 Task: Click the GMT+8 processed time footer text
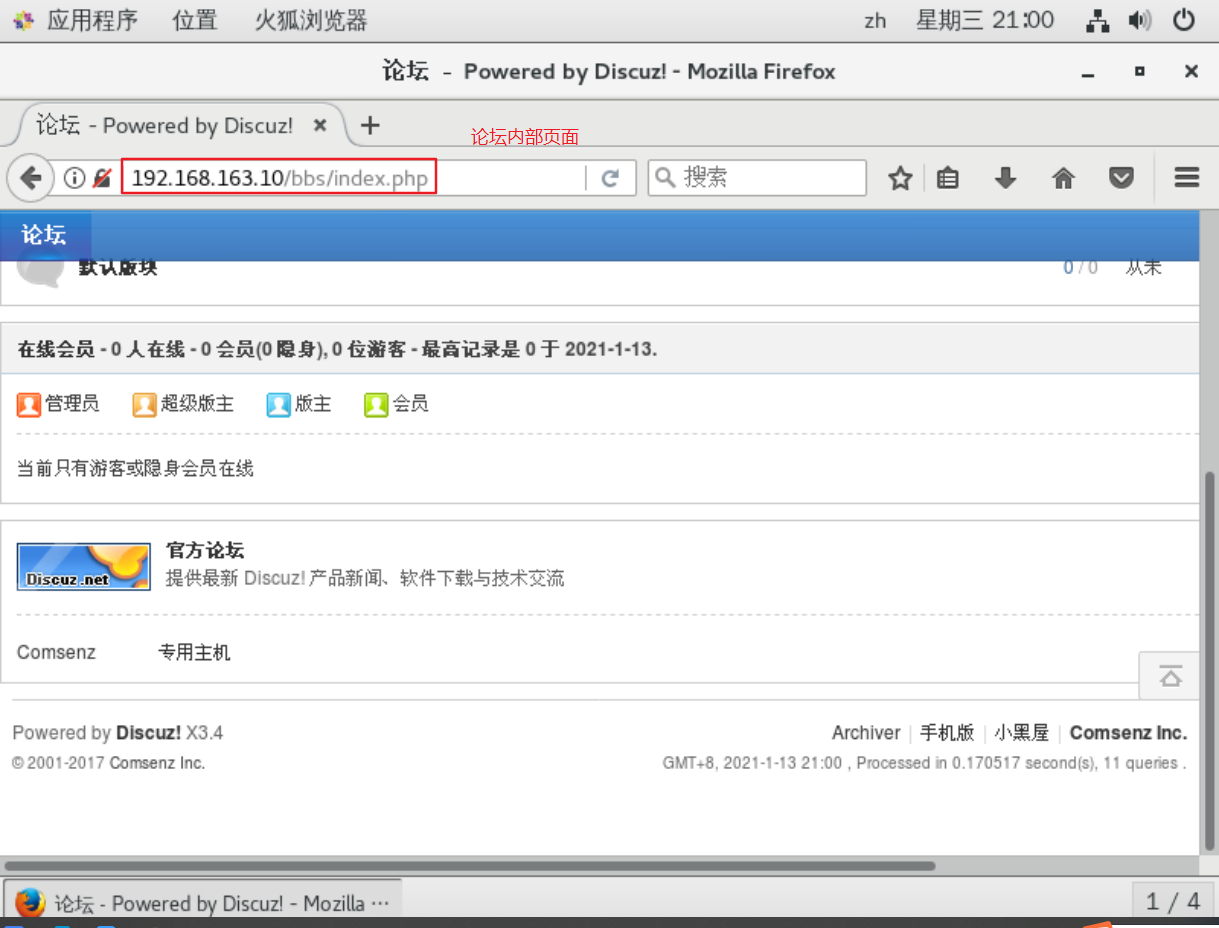tap(924, 763)
